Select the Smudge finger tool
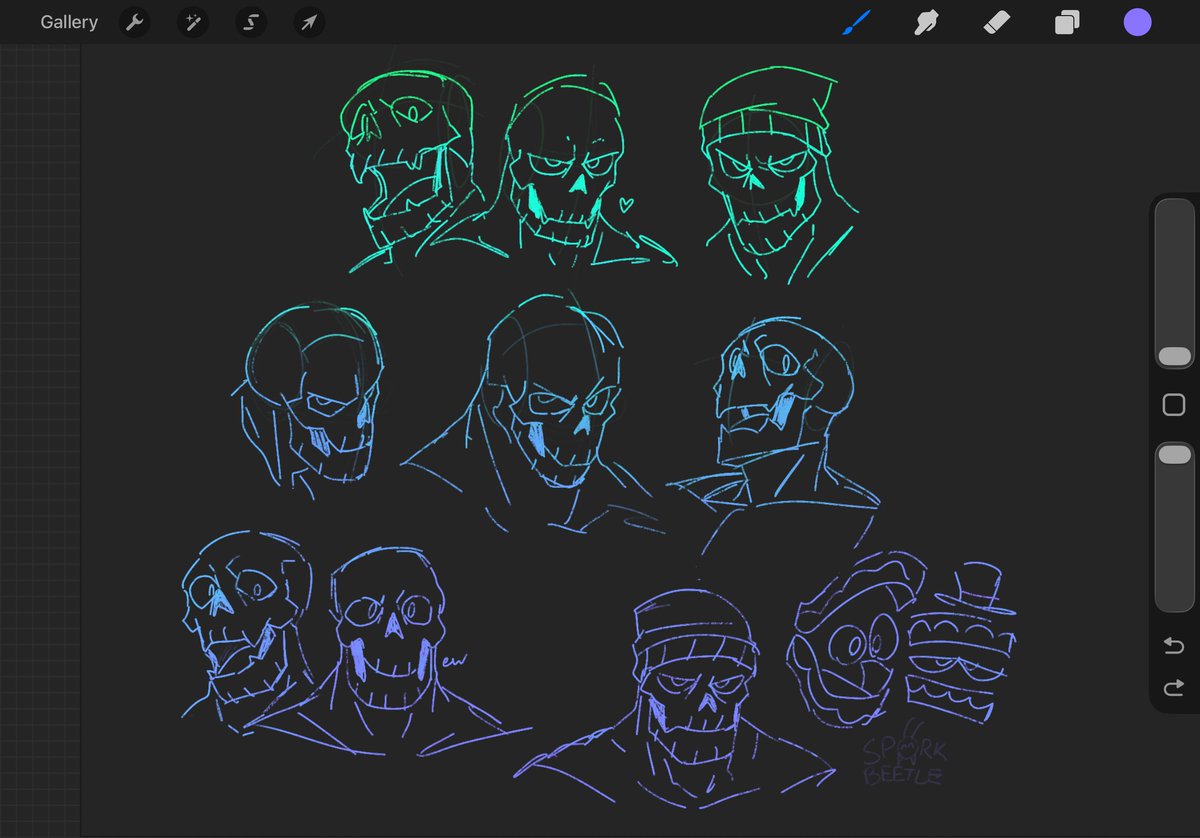This screenshot has height=838, width=1200. (927, 22)
